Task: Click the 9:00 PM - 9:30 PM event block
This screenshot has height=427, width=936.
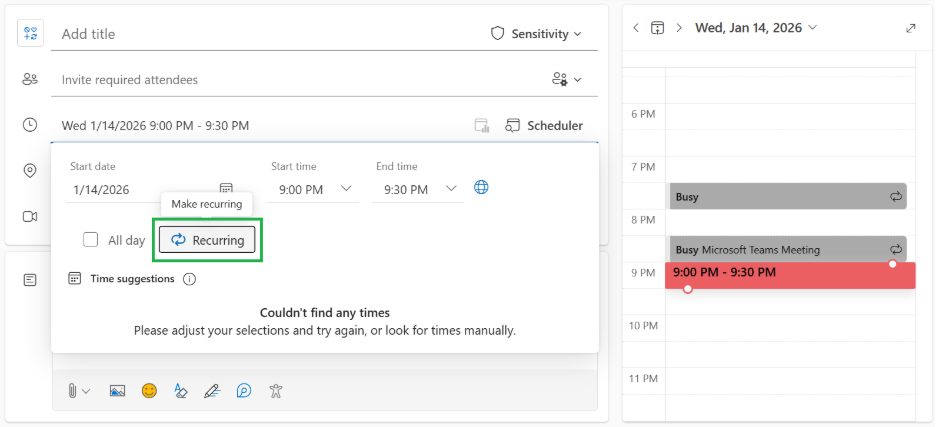Action: 790,275
